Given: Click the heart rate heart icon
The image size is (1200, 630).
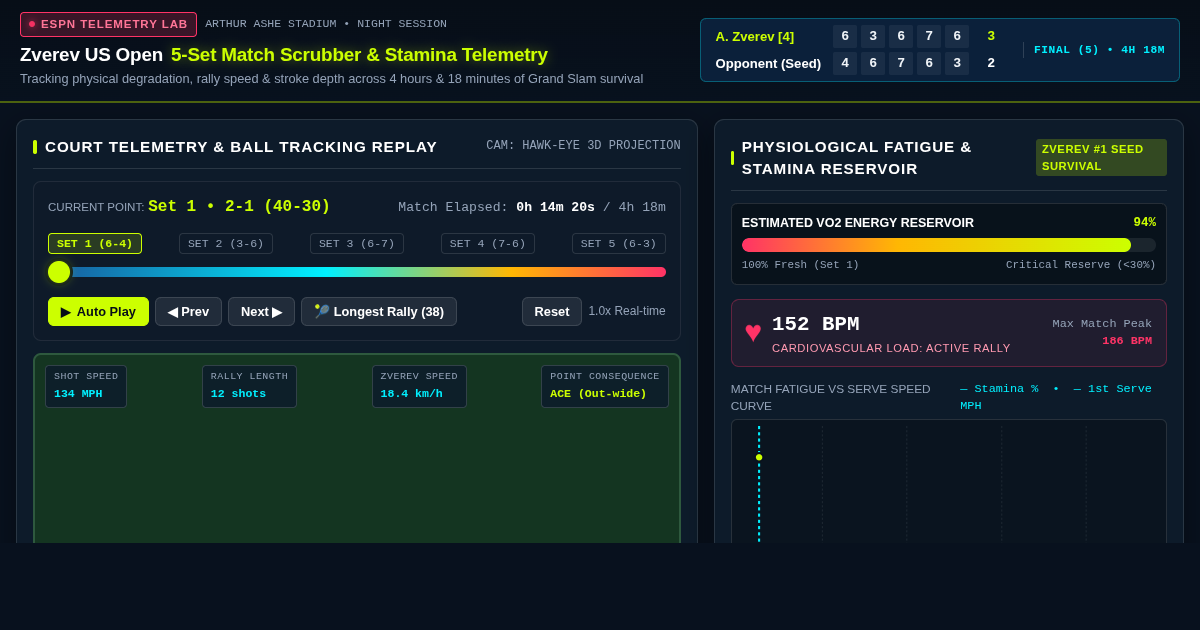Looking at the screenshot, I should (x=753, y=332).
